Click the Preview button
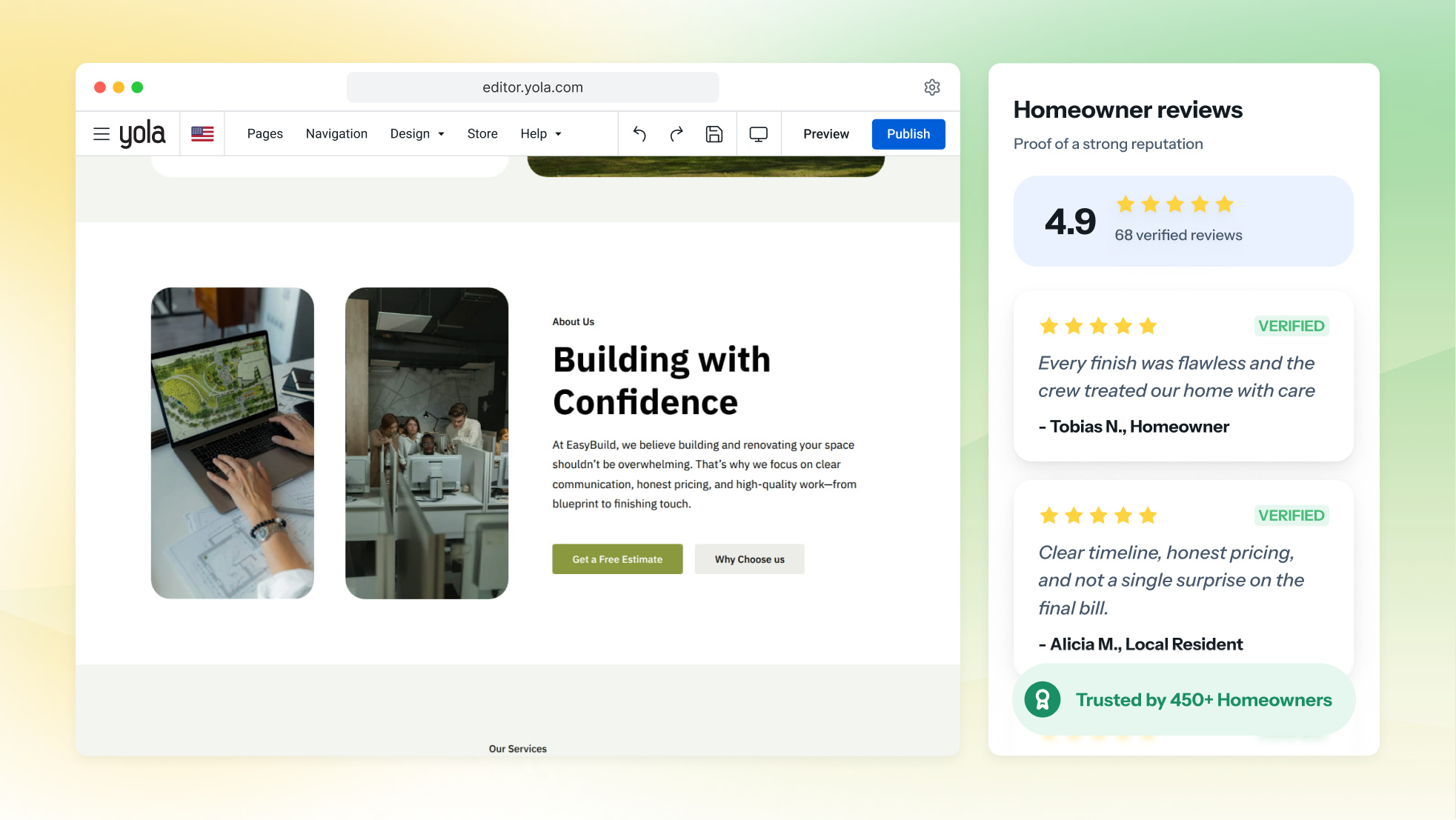This screenshot has width=1456, height=820. (x=826, y=134)
